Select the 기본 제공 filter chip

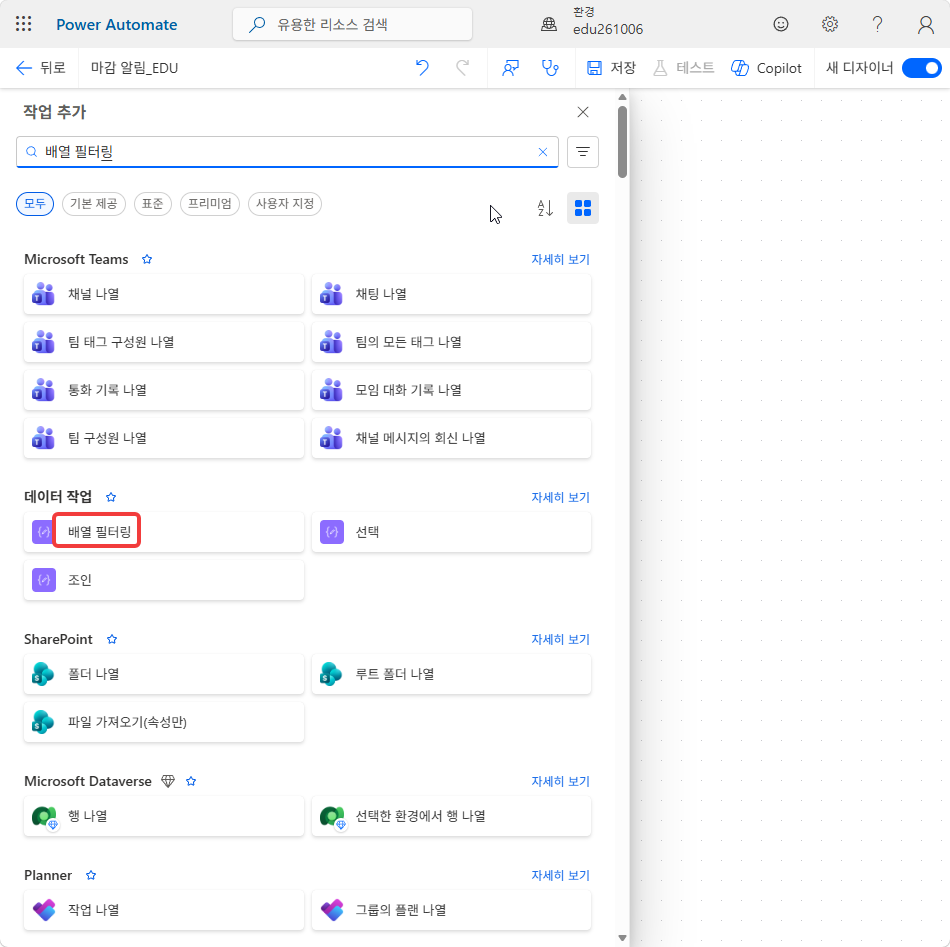[x=93, y=204]
